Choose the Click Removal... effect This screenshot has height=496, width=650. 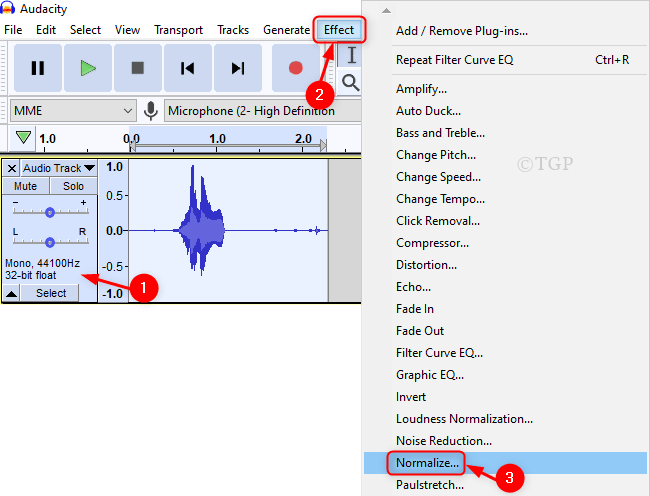pyautogui.click(x=505, y=221)
